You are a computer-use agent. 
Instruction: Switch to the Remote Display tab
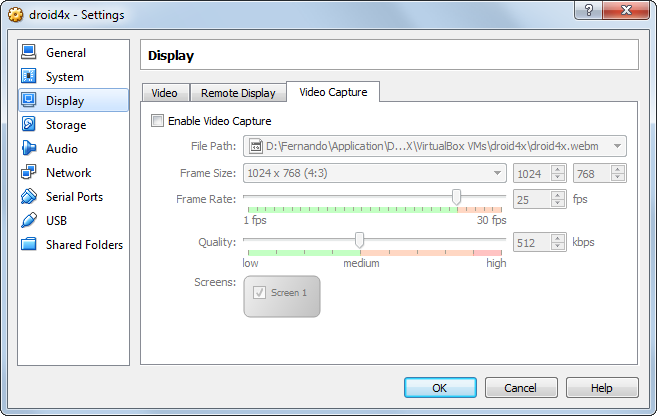(x=238, y=93)
